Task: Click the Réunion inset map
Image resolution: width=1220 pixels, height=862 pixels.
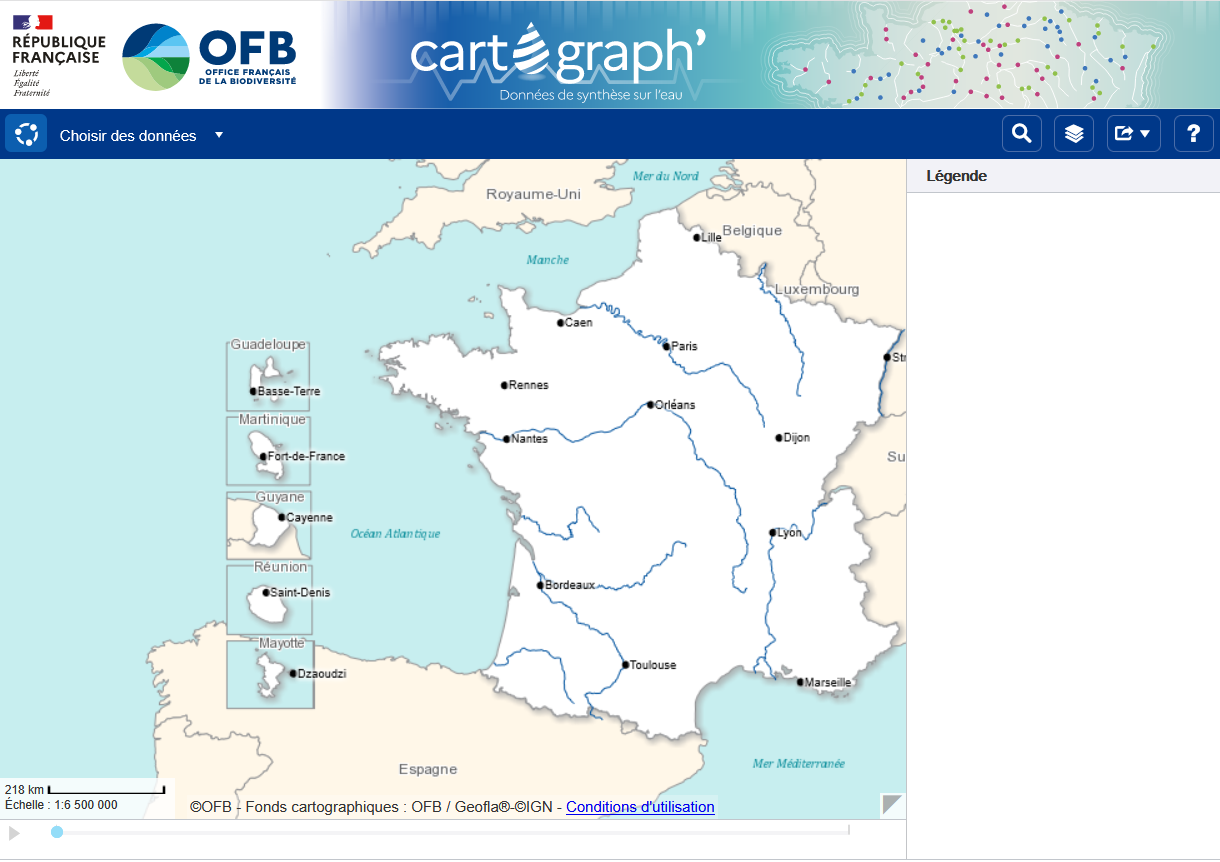Action: [x=268, y=599]
